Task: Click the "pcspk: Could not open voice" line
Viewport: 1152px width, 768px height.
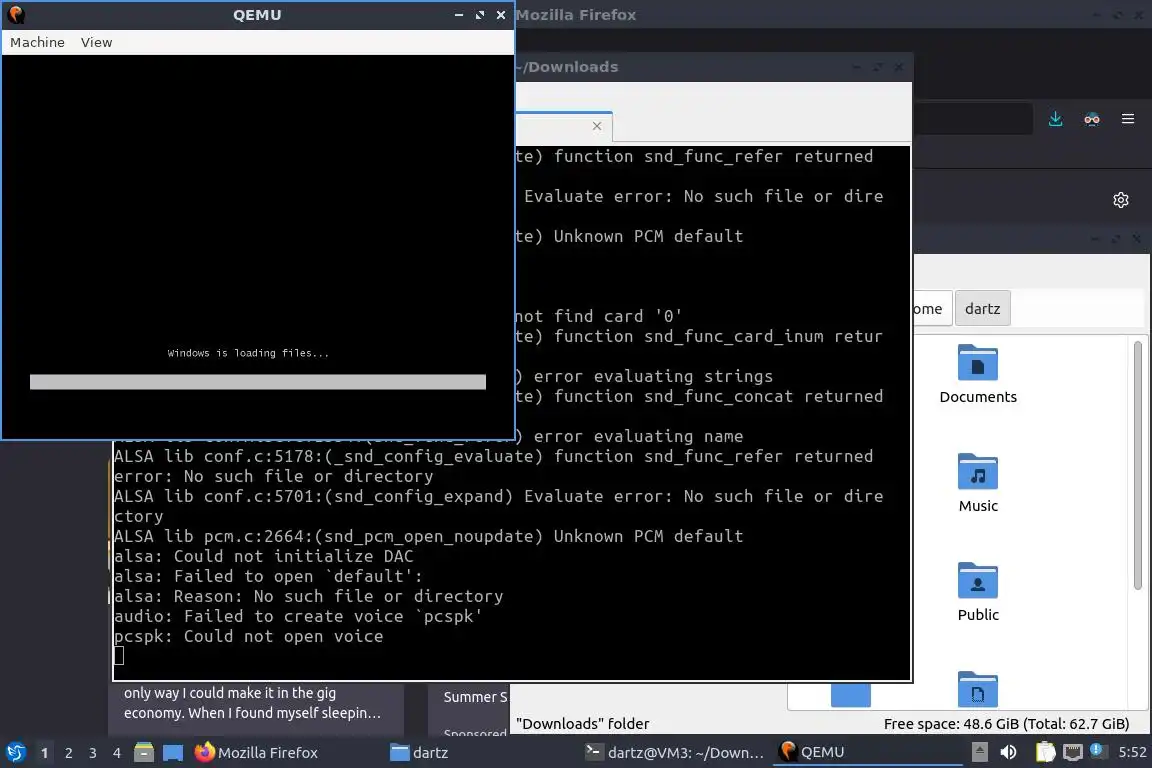Action: coord(248,636)
